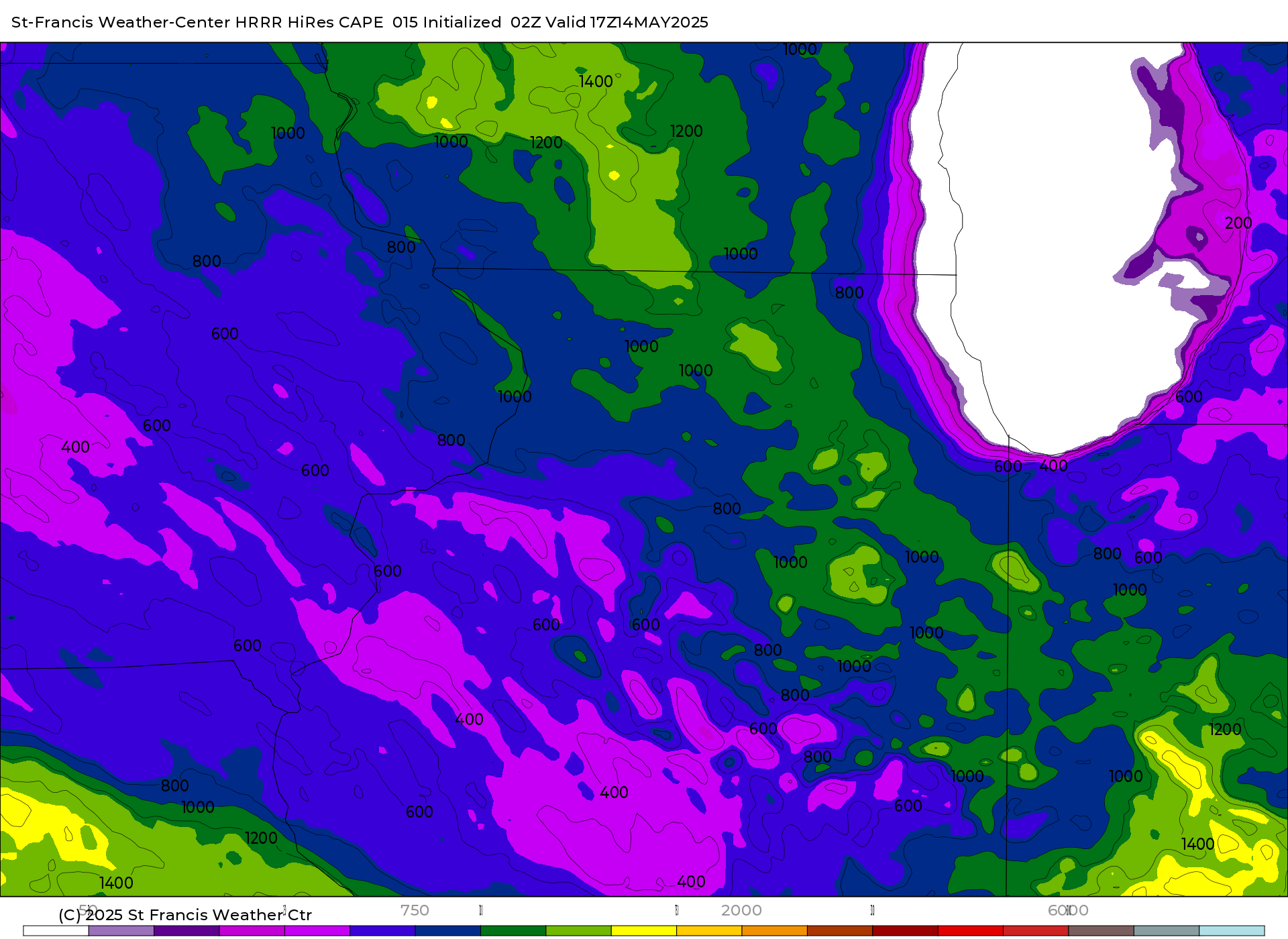Screen dimensions: 1288x939
Task: Select the bright yellow swatch in colorbar
Action: (x=644, y=931)
